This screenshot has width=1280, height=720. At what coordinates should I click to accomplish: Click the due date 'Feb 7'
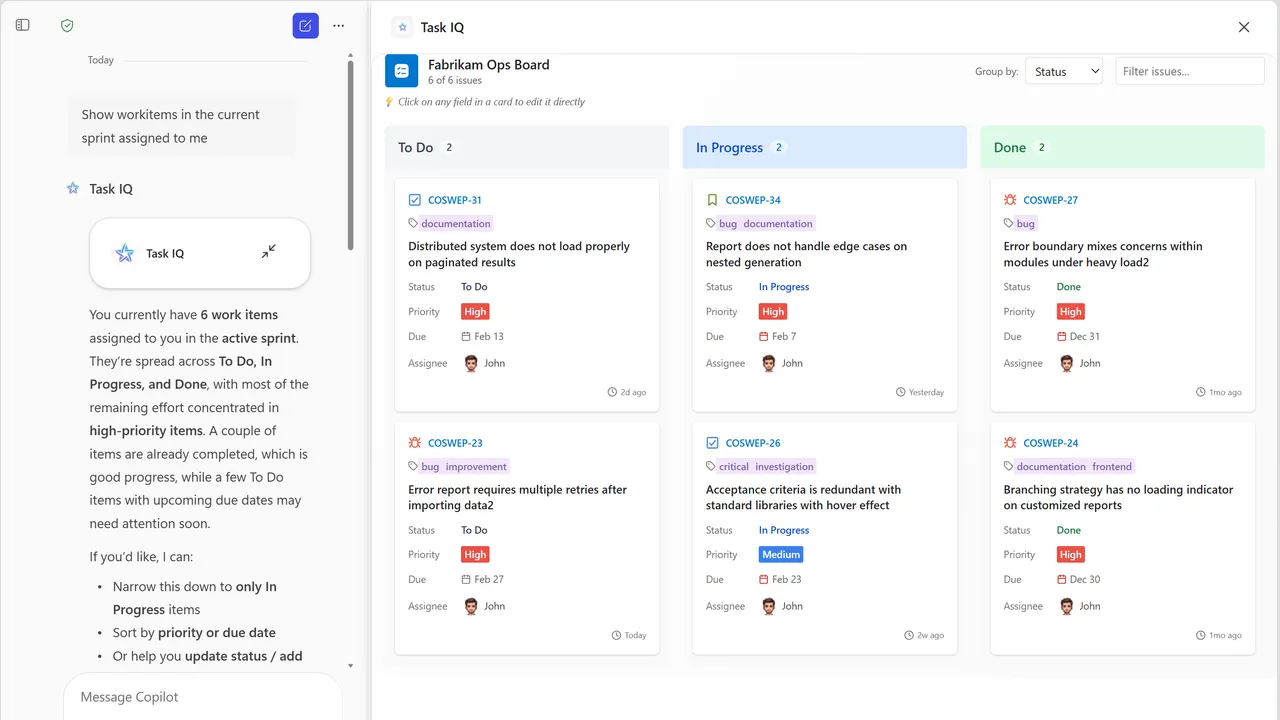tap(784, 337)
